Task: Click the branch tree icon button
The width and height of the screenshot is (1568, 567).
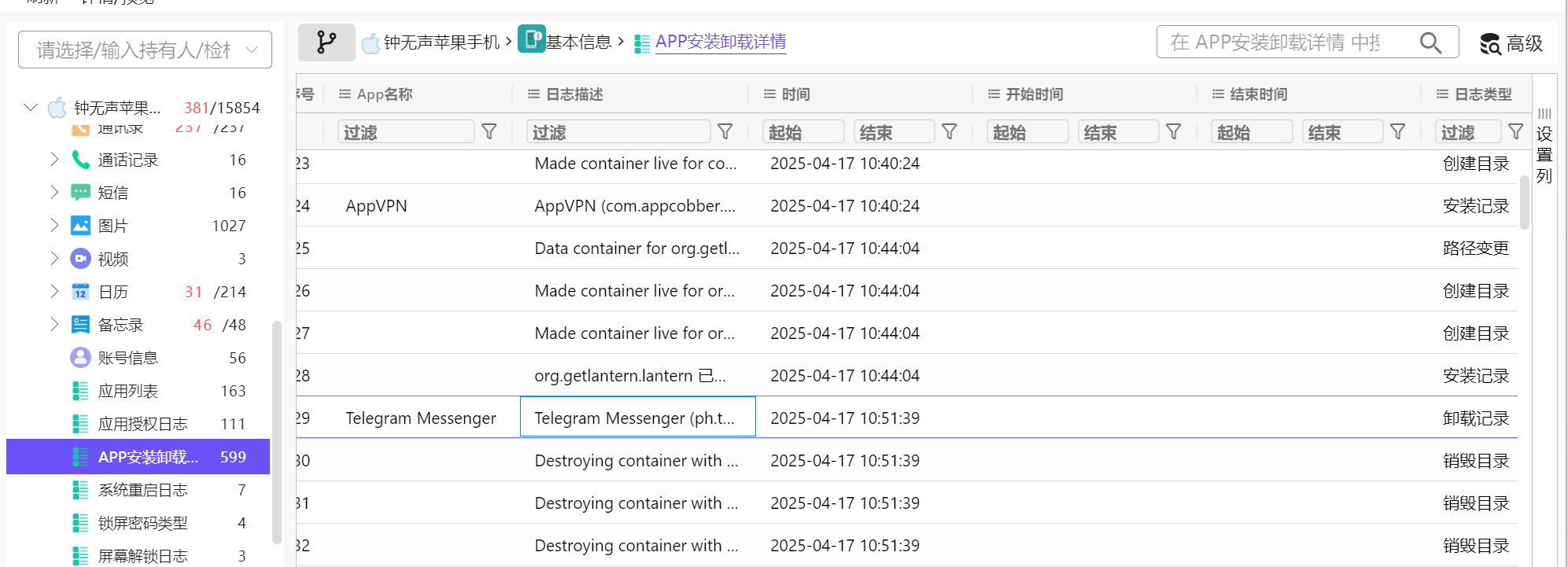Action: [327, 42]
